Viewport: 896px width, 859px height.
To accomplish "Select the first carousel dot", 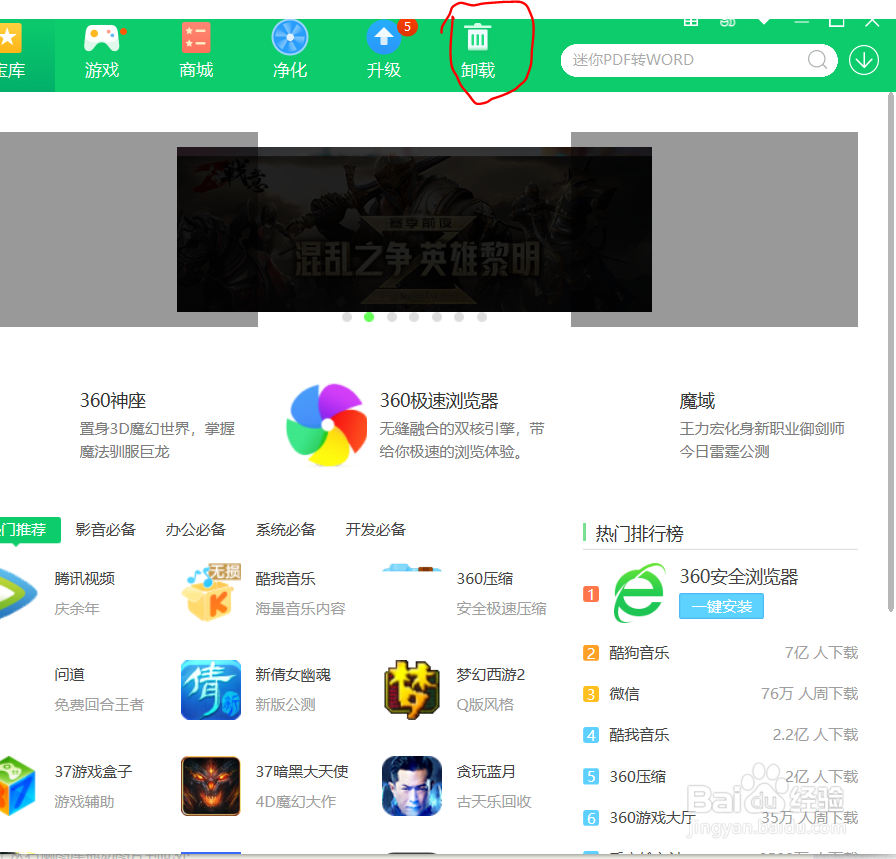I will point(347,317).
